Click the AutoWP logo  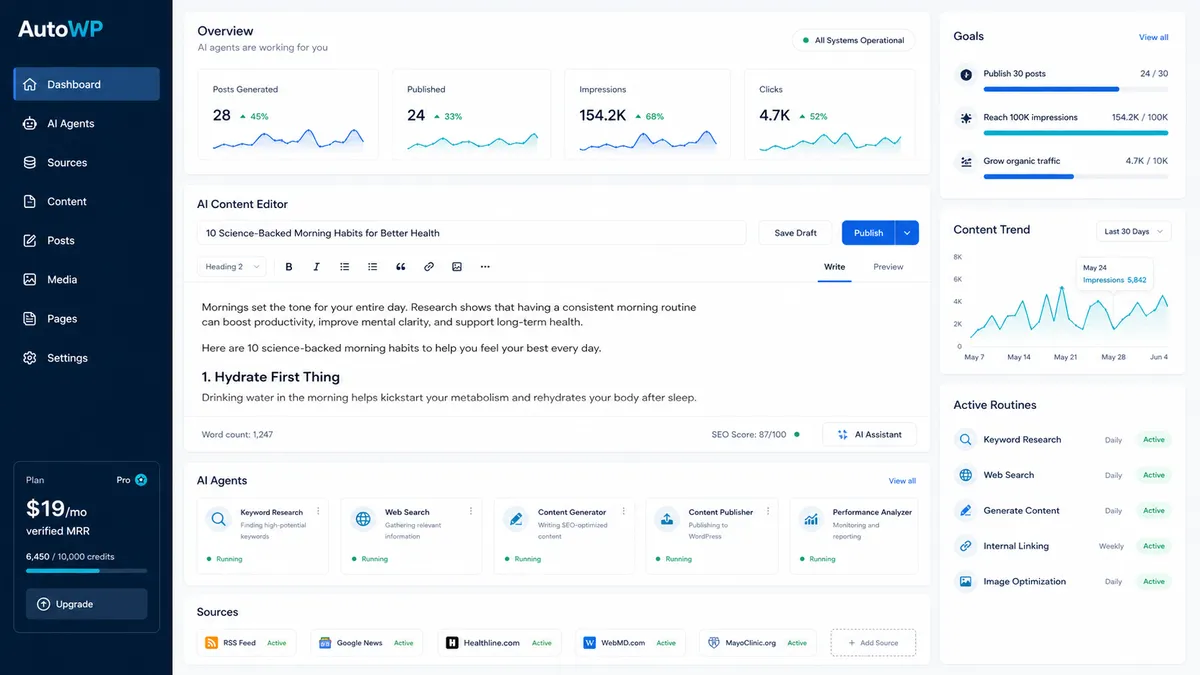click(59, 30)
